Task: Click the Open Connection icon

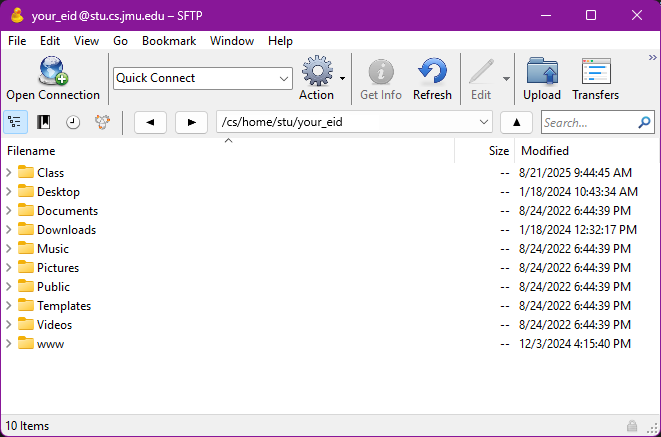Action: [x=52, y=72]
